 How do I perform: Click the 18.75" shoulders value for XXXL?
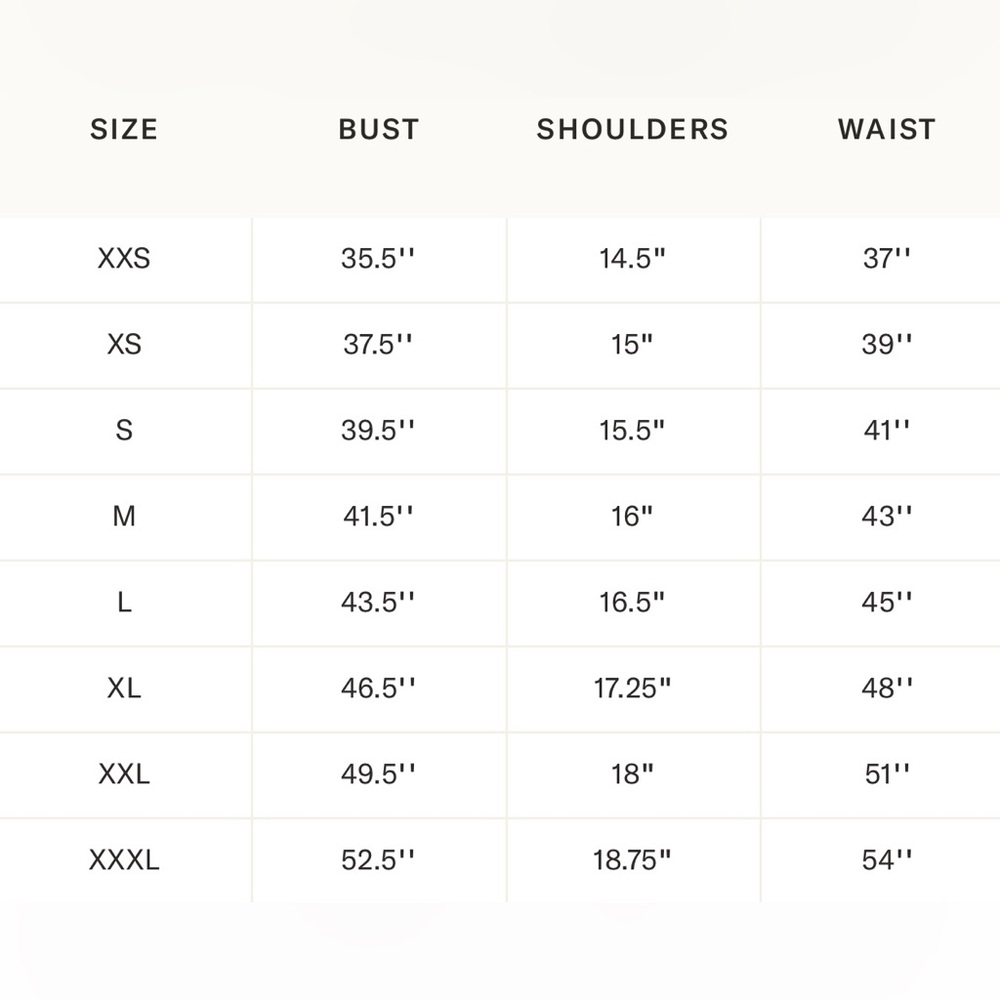[632, 860]
